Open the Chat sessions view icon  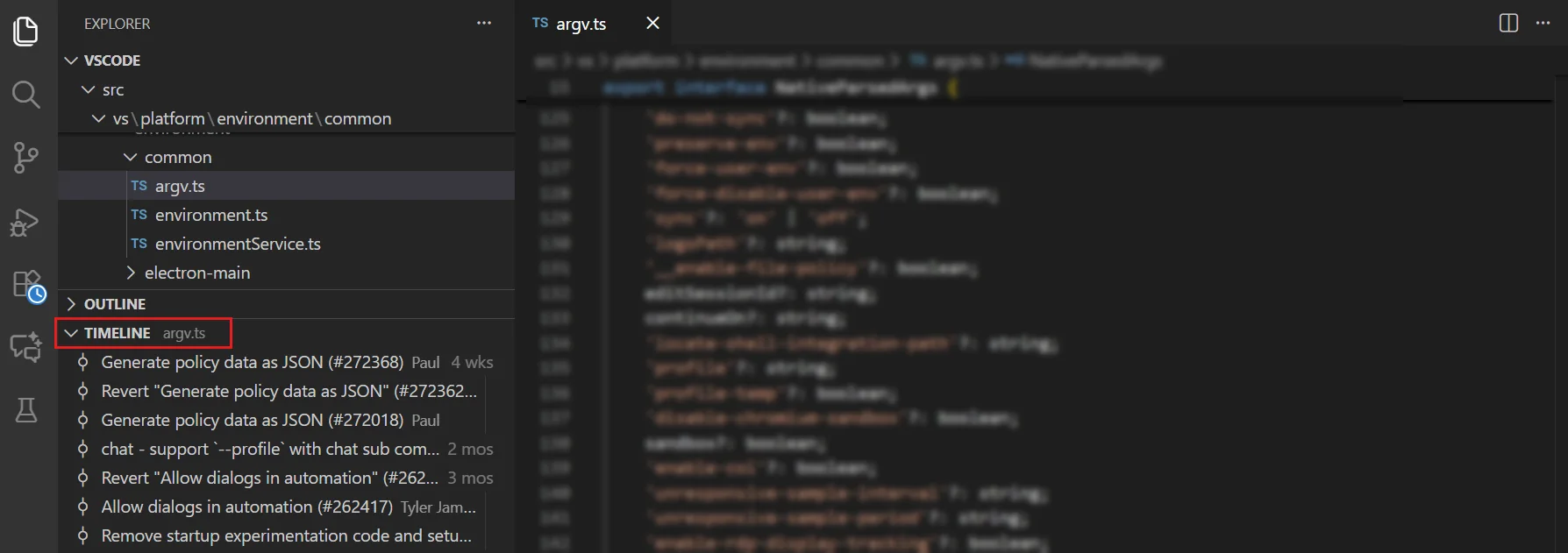coord(26,348)
